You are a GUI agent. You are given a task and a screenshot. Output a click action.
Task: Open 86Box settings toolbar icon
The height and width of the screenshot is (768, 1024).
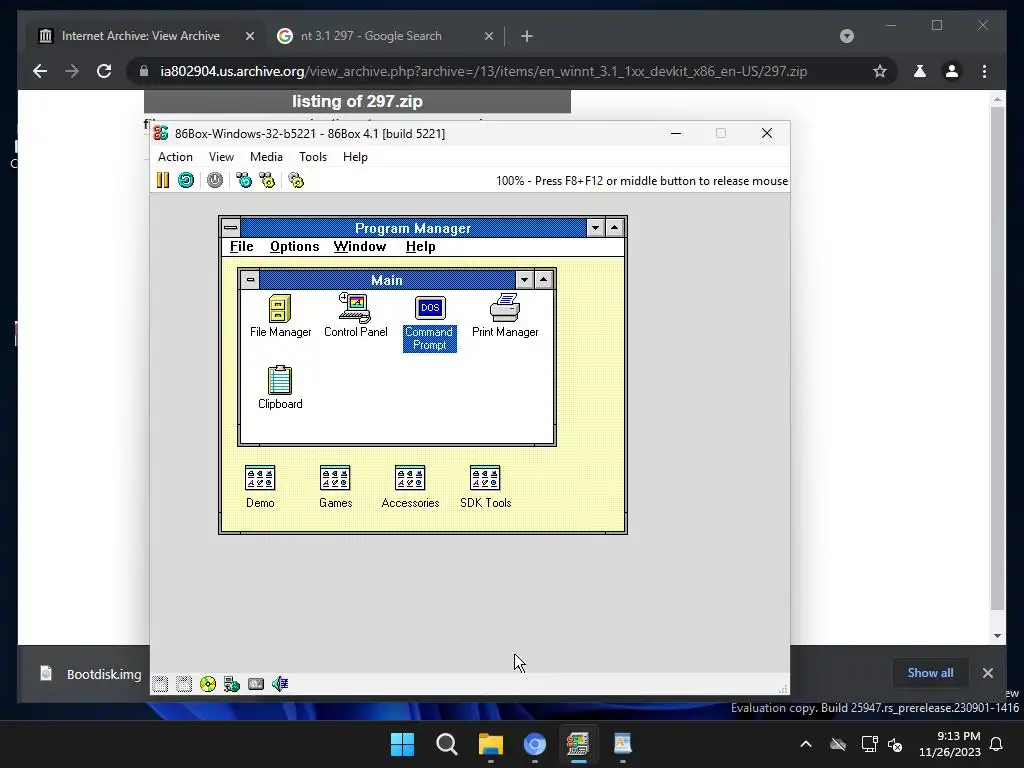[x=296, y=180]
